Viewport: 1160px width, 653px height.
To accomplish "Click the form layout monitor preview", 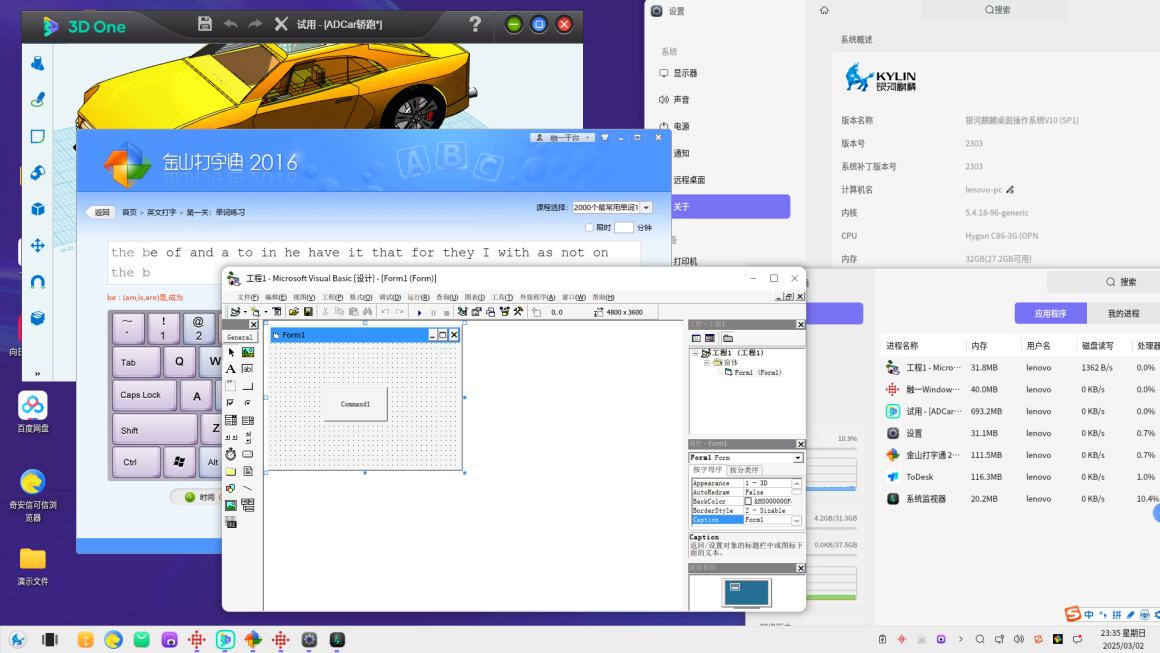I will pyautogui.click(x=746, y=592).
